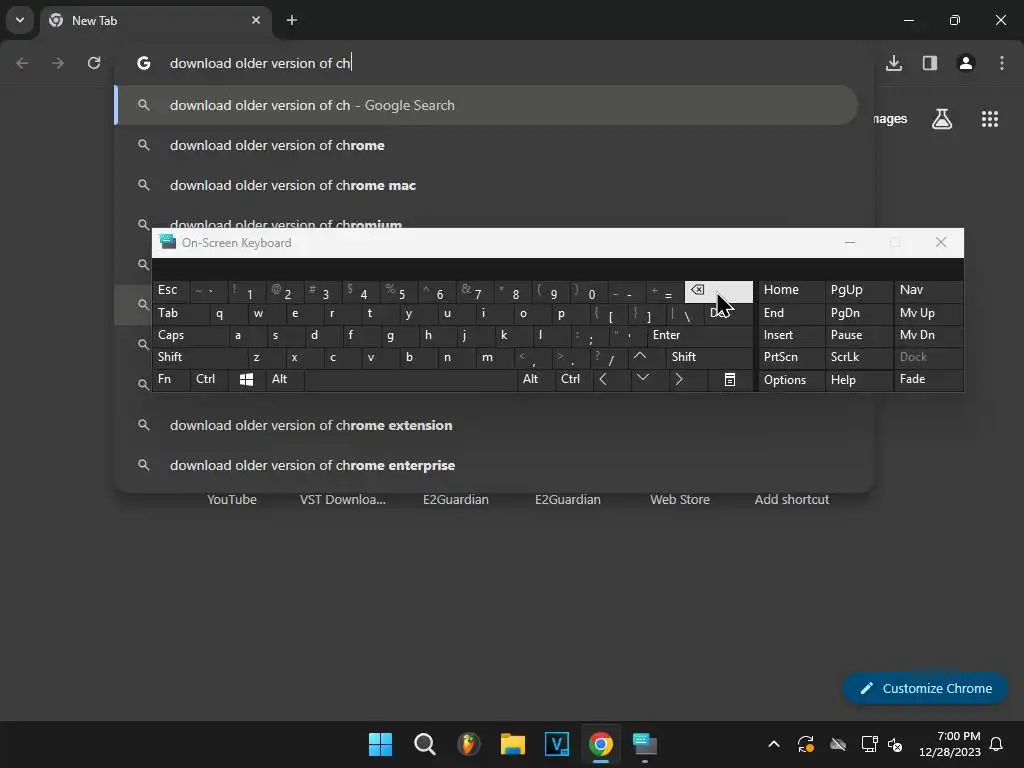This screenshot has width=1024, height=768.
Task: Open Chrome profile avatar
Action: pyautogui.click(x=966, y=63)
